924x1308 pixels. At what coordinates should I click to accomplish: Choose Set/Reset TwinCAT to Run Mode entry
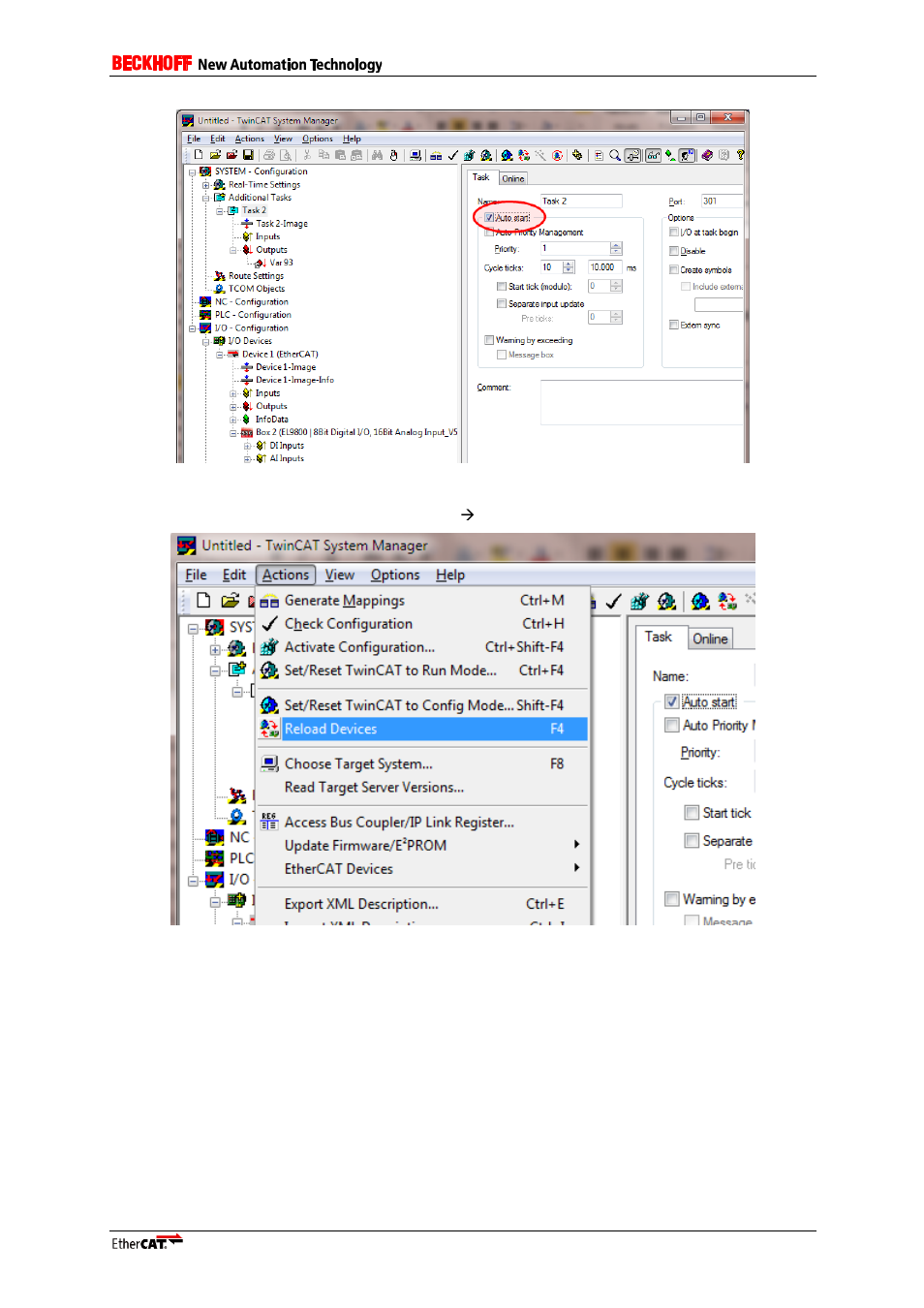click(x=422, y=670)
